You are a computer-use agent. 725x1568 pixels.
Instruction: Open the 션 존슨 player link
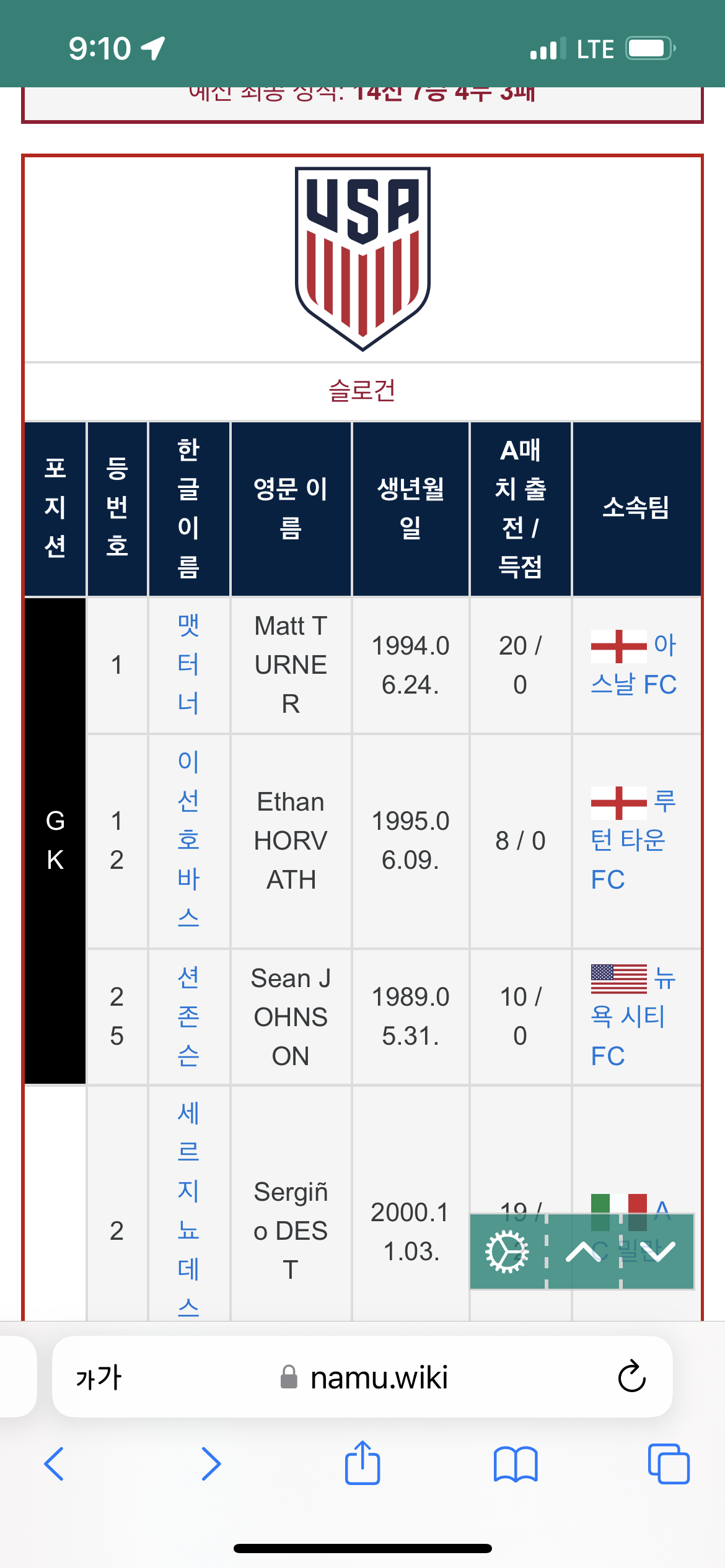pyautogui.click(x=188, y=1016)
